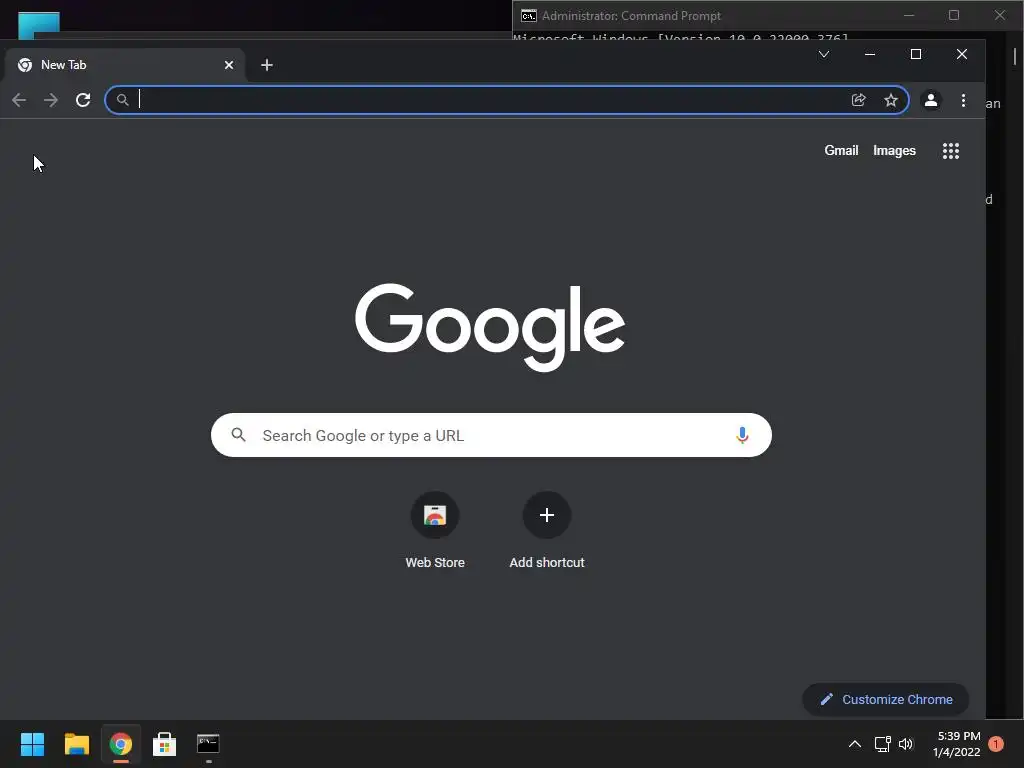The image size is (1024, 768).
Task: Open the Google apps grid
Action: tap(951, 151)
